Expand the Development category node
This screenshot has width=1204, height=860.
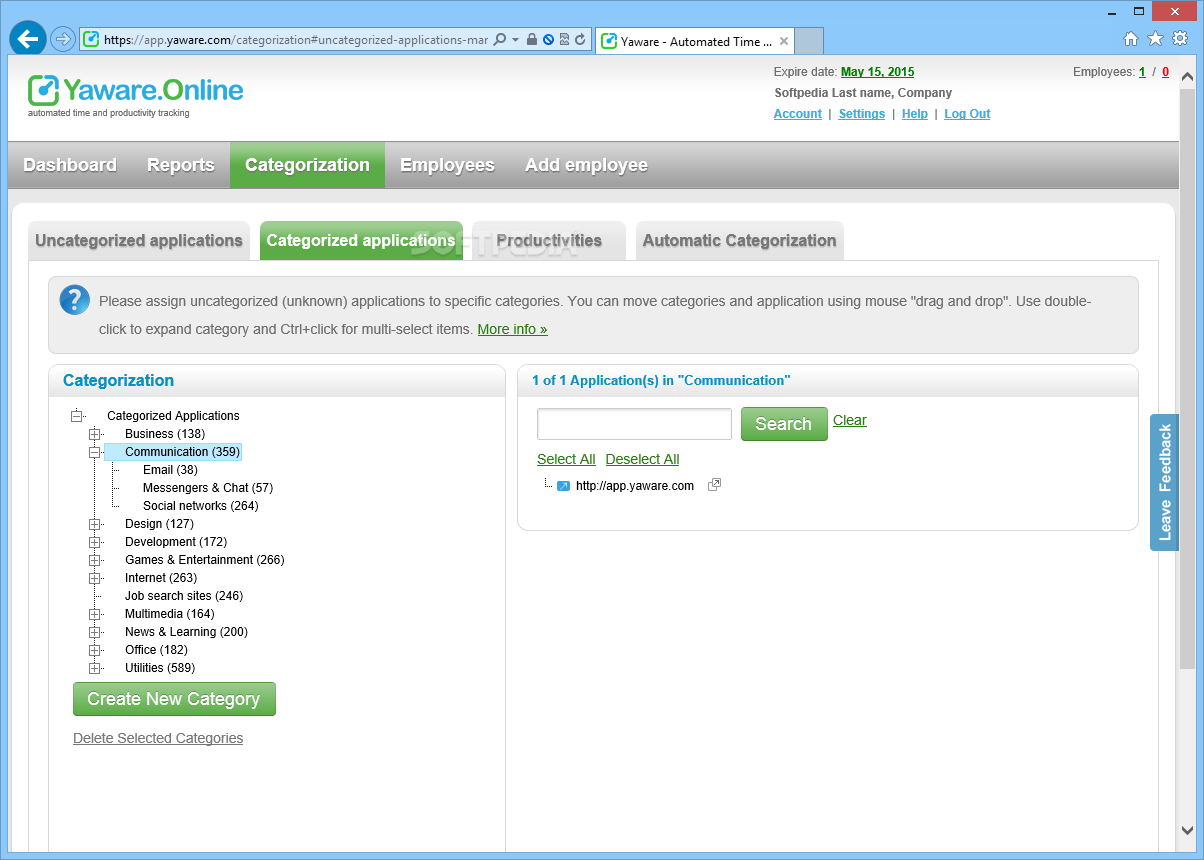pyautogui.click(x=95, y=542)
